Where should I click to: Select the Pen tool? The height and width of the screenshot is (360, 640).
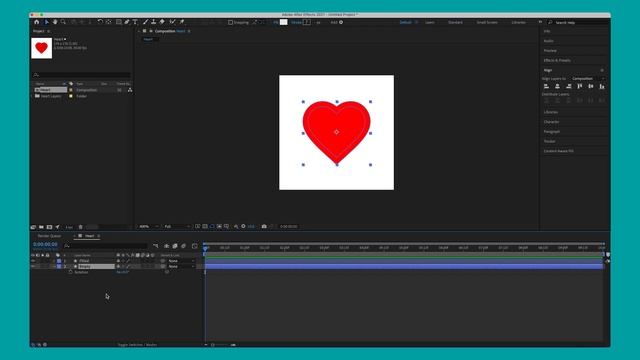click(x=127, y=22)
